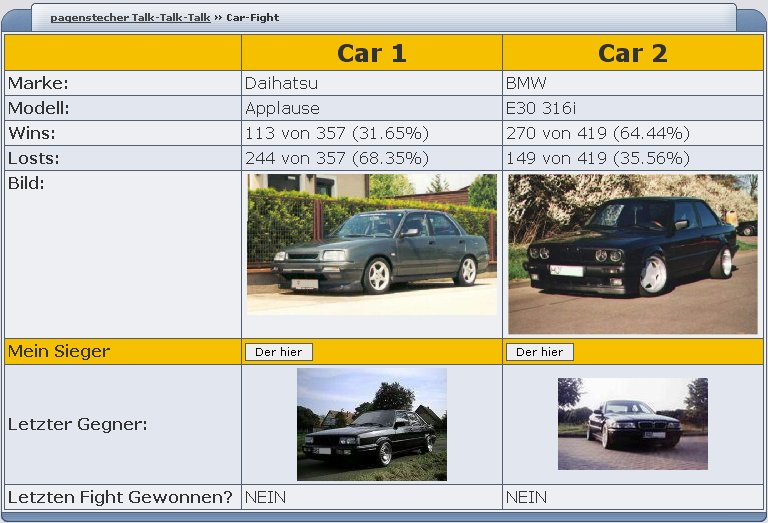Select the Car 1 column header
The image size is (768, 523).
pyautogui.click(x=372, y=53)
